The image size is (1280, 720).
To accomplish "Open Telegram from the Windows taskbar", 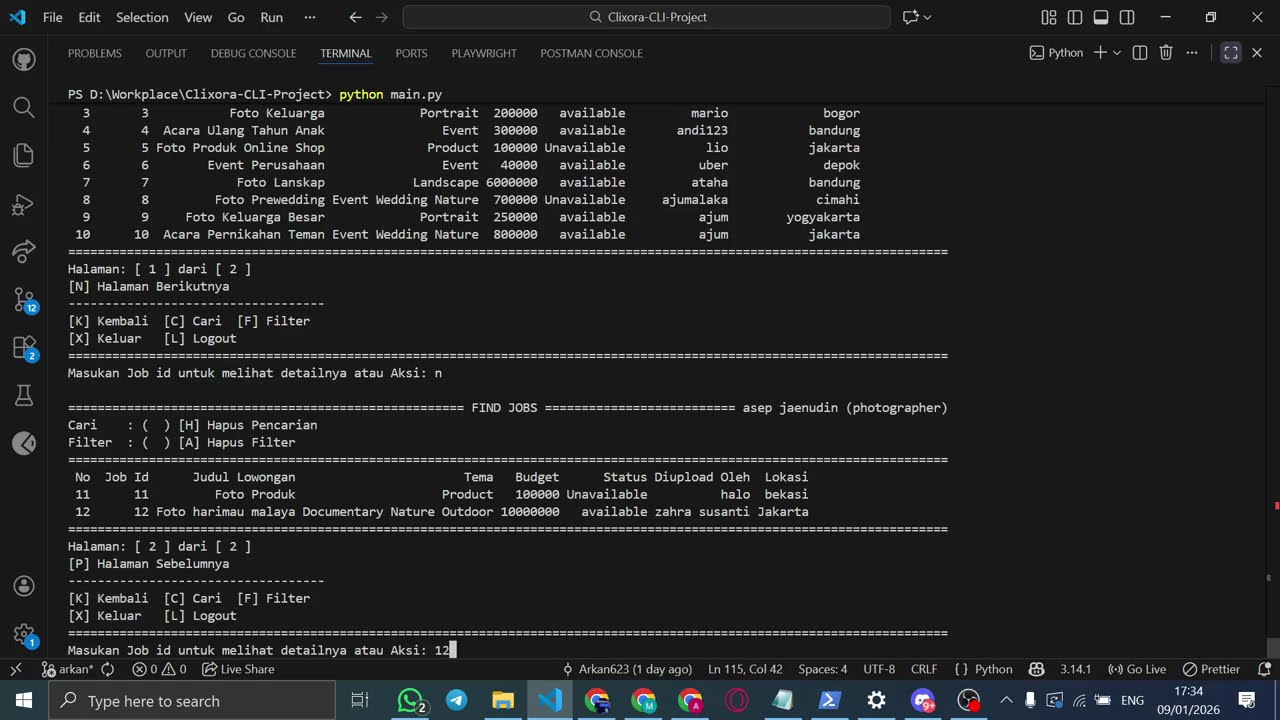I will pyautogui.click(x=456, y=700).
